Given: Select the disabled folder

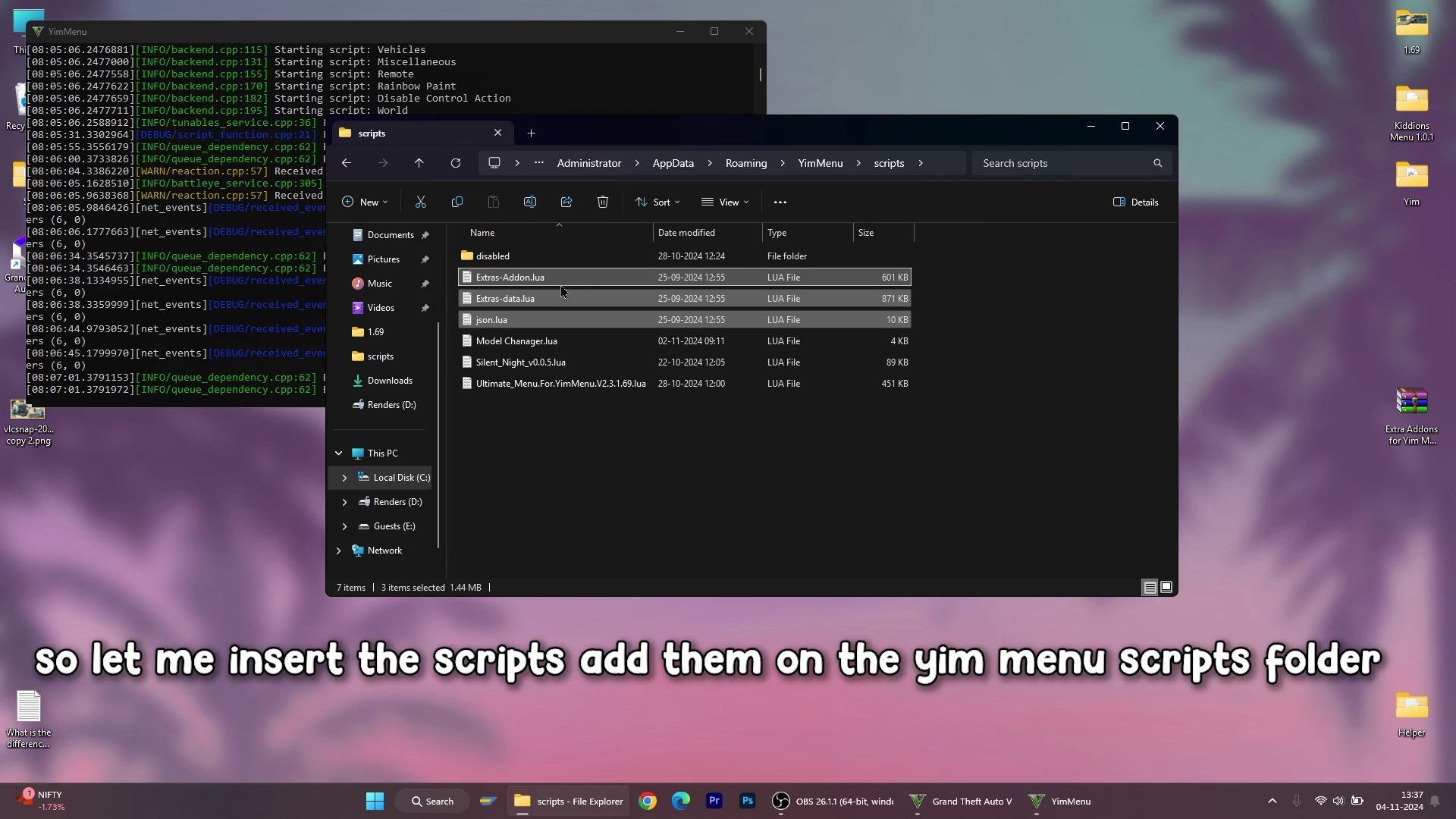Looking at the screenshot, I should (x=685, y=256).
